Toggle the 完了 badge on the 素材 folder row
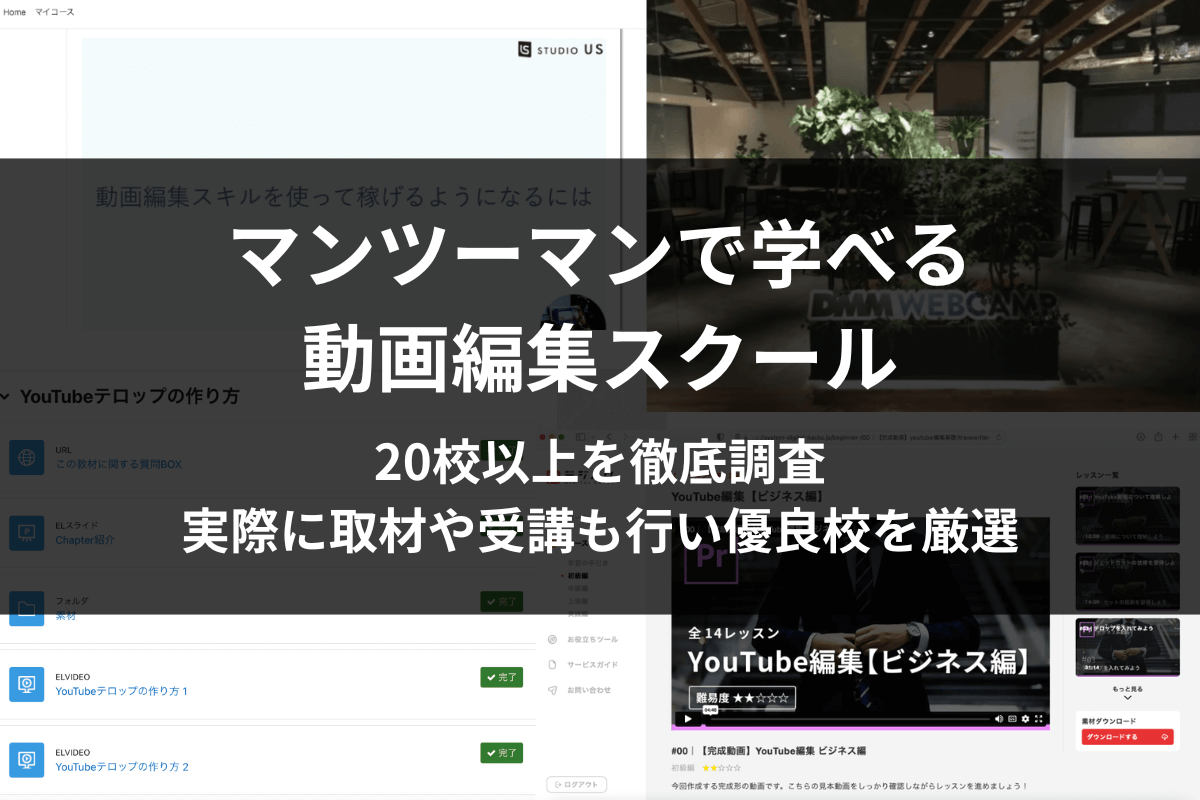 click(x=501, y=601)
